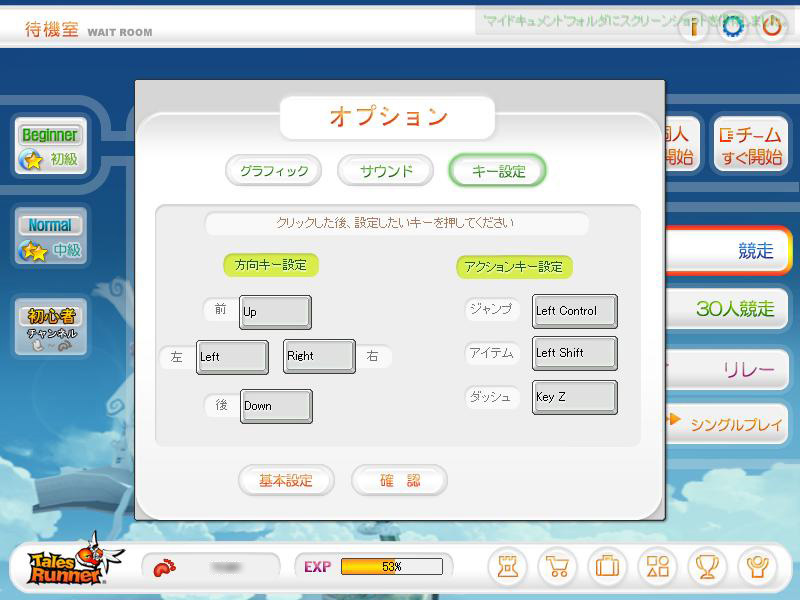800x600 pixels.
Task: Open the shapes collection icon
Action: coord(657,566)
